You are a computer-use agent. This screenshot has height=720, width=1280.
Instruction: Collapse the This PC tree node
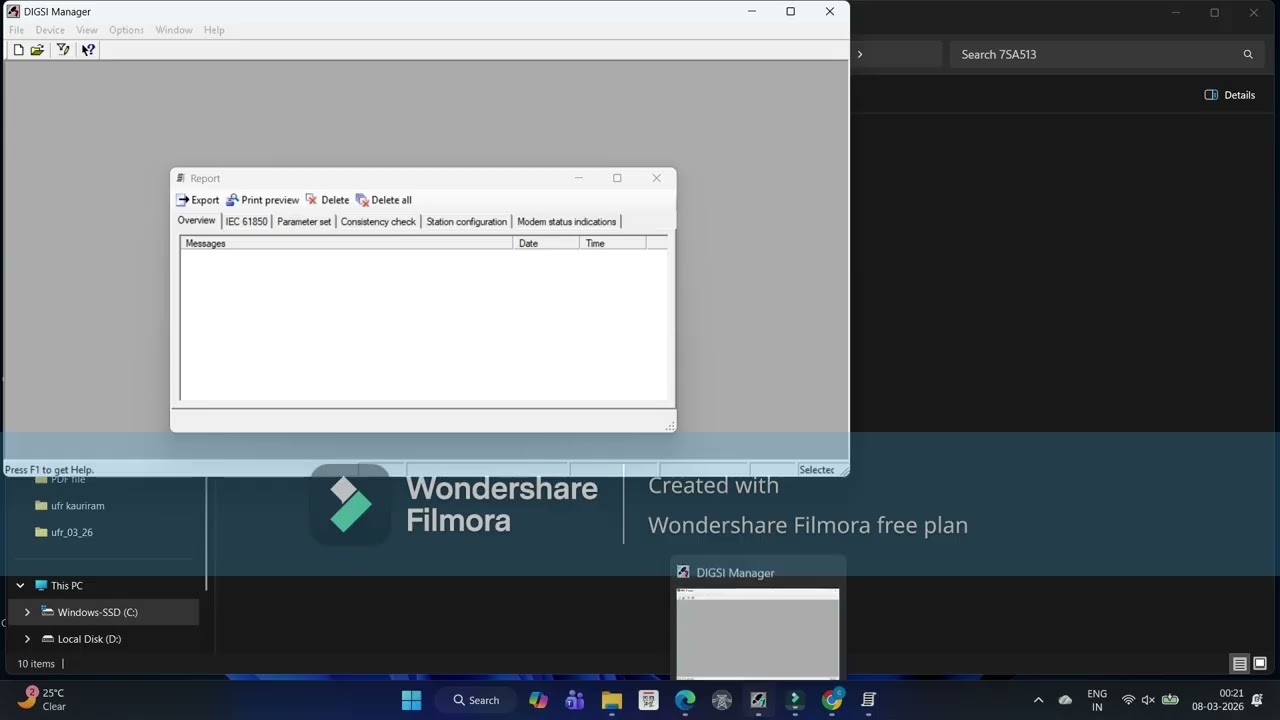point(20,586)
